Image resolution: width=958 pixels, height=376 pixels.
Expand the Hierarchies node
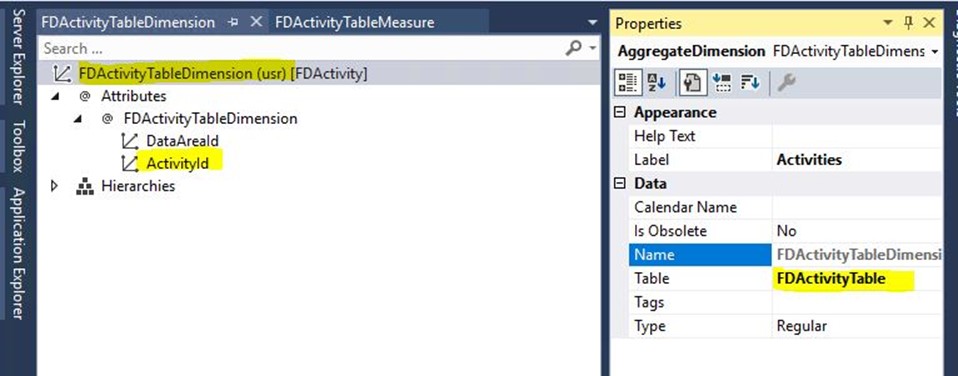[x=55, y=186]
